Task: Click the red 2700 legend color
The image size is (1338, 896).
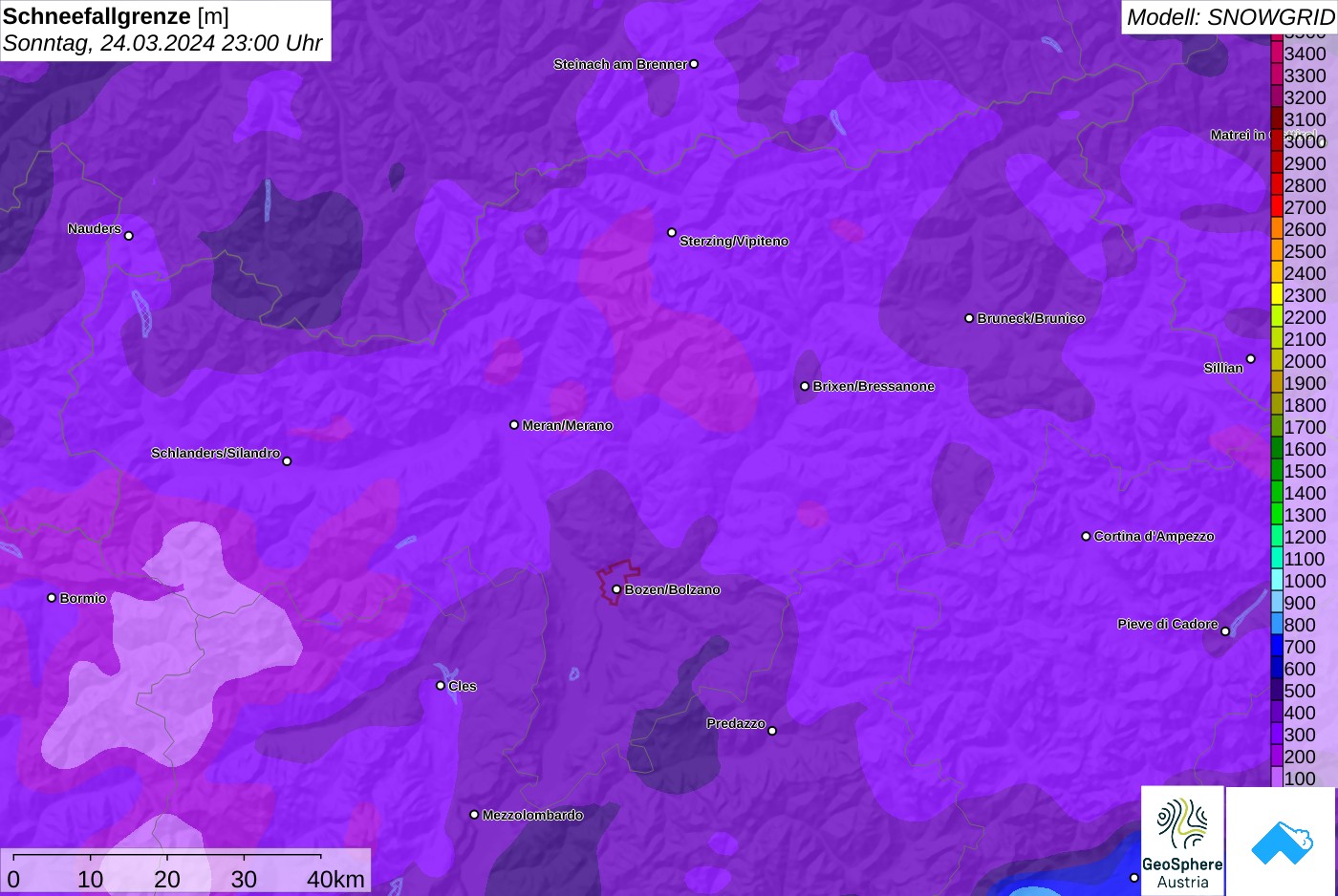Action: click(1277, 206)
